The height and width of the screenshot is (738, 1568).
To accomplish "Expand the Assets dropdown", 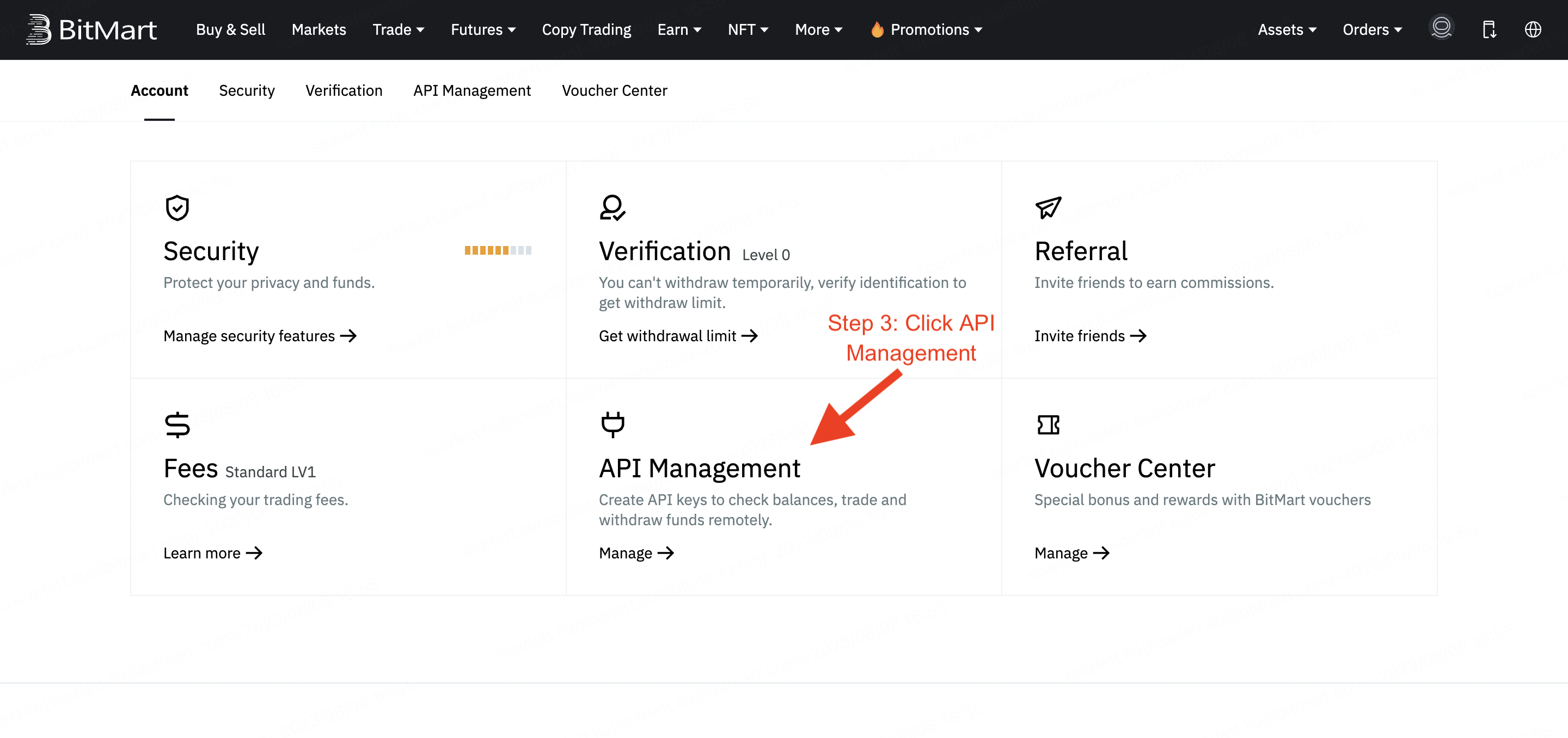I will [x=1287, y=29].
